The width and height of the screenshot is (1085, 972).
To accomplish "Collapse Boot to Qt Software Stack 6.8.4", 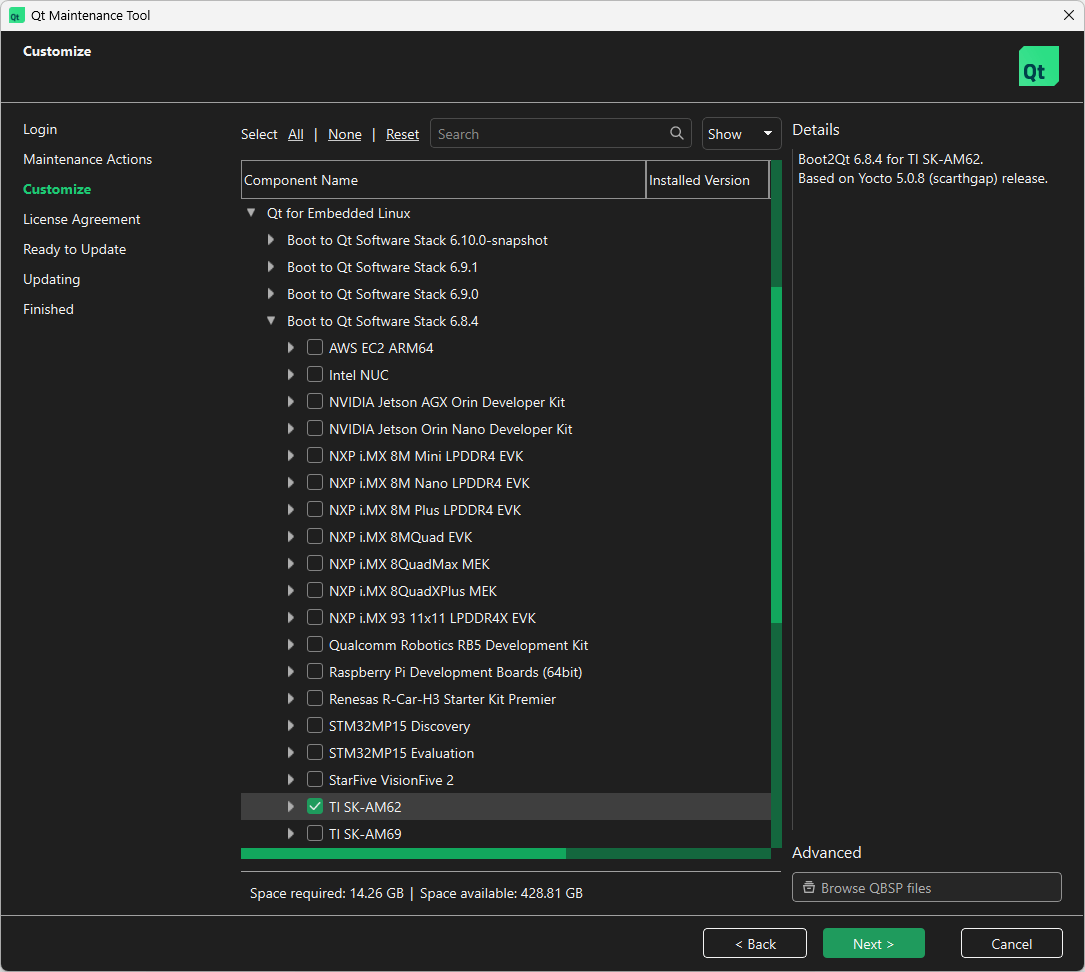I will pos(271,321).
